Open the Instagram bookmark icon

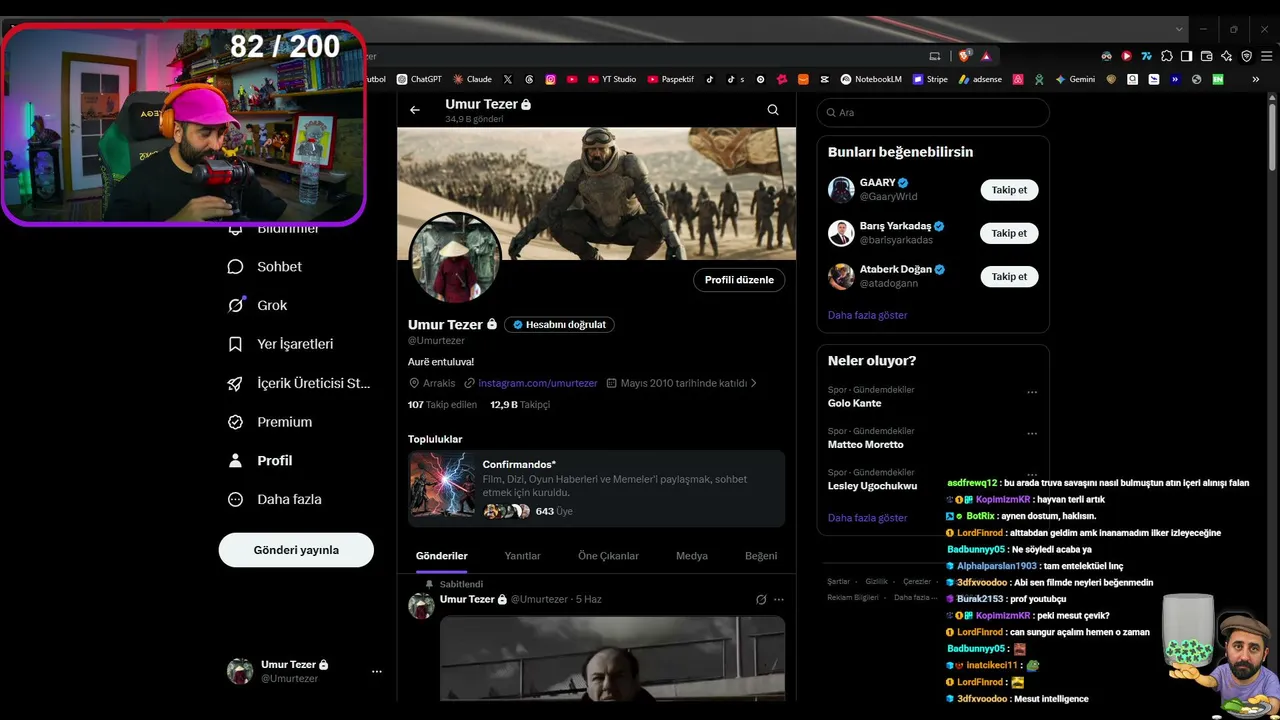[x=551, y=79]
